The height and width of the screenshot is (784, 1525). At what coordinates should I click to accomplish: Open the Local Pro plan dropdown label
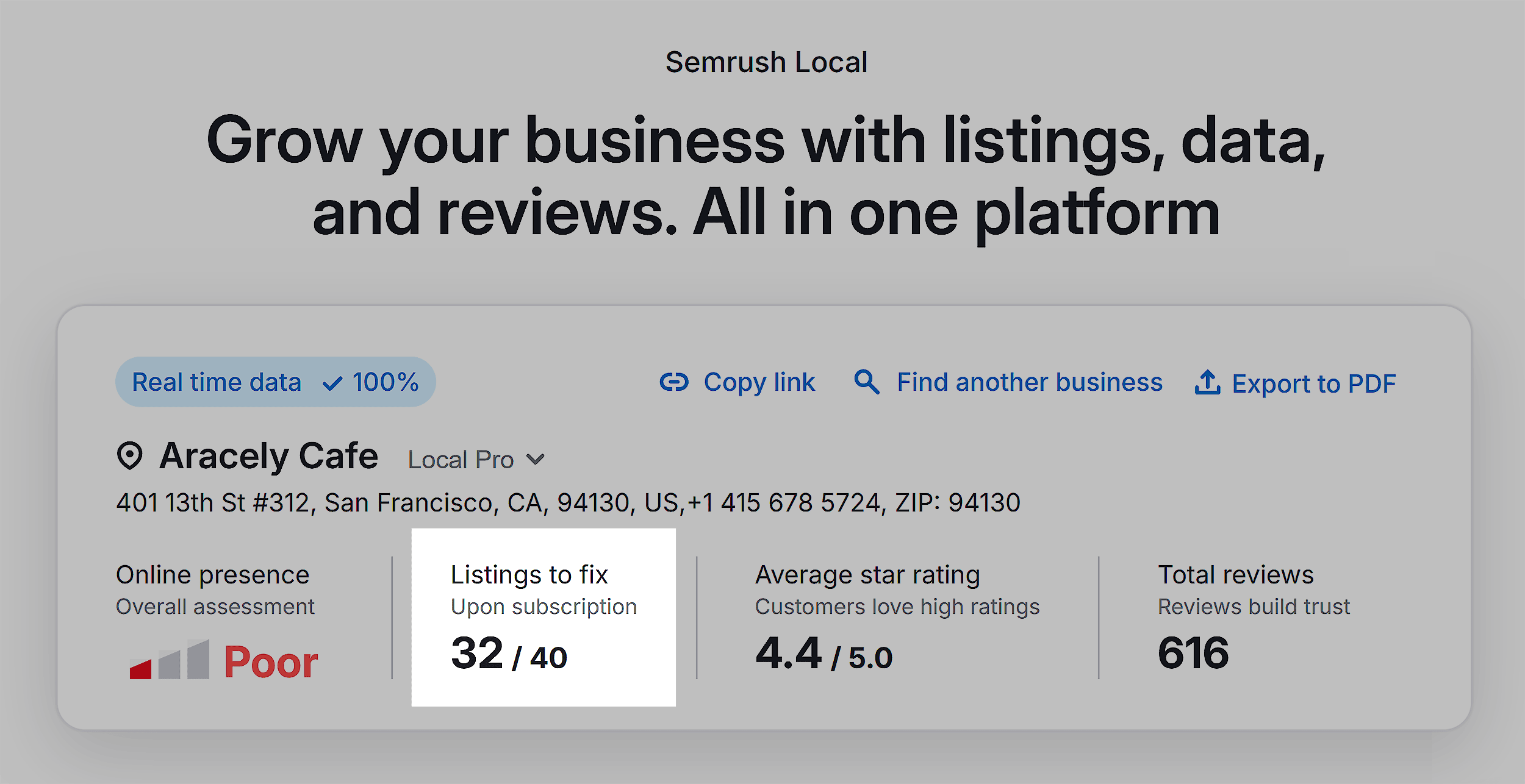coord(461,460)
